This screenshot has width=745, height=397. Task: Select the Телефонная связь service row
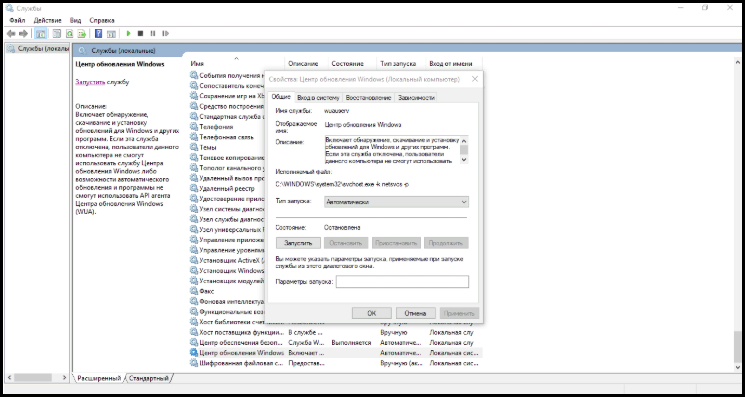coord(227,137)
